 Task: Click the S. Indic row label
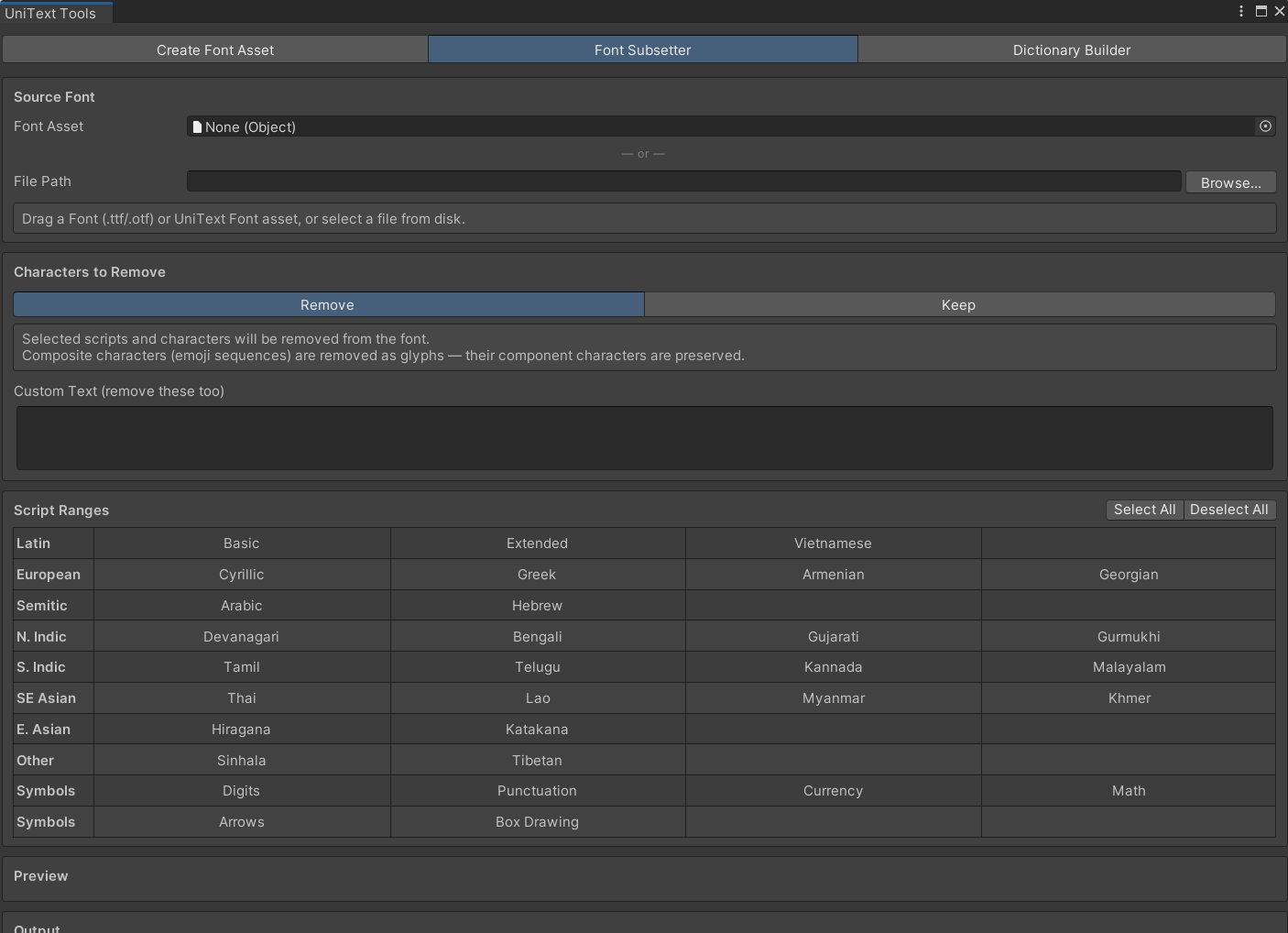[x=41, y=667]
